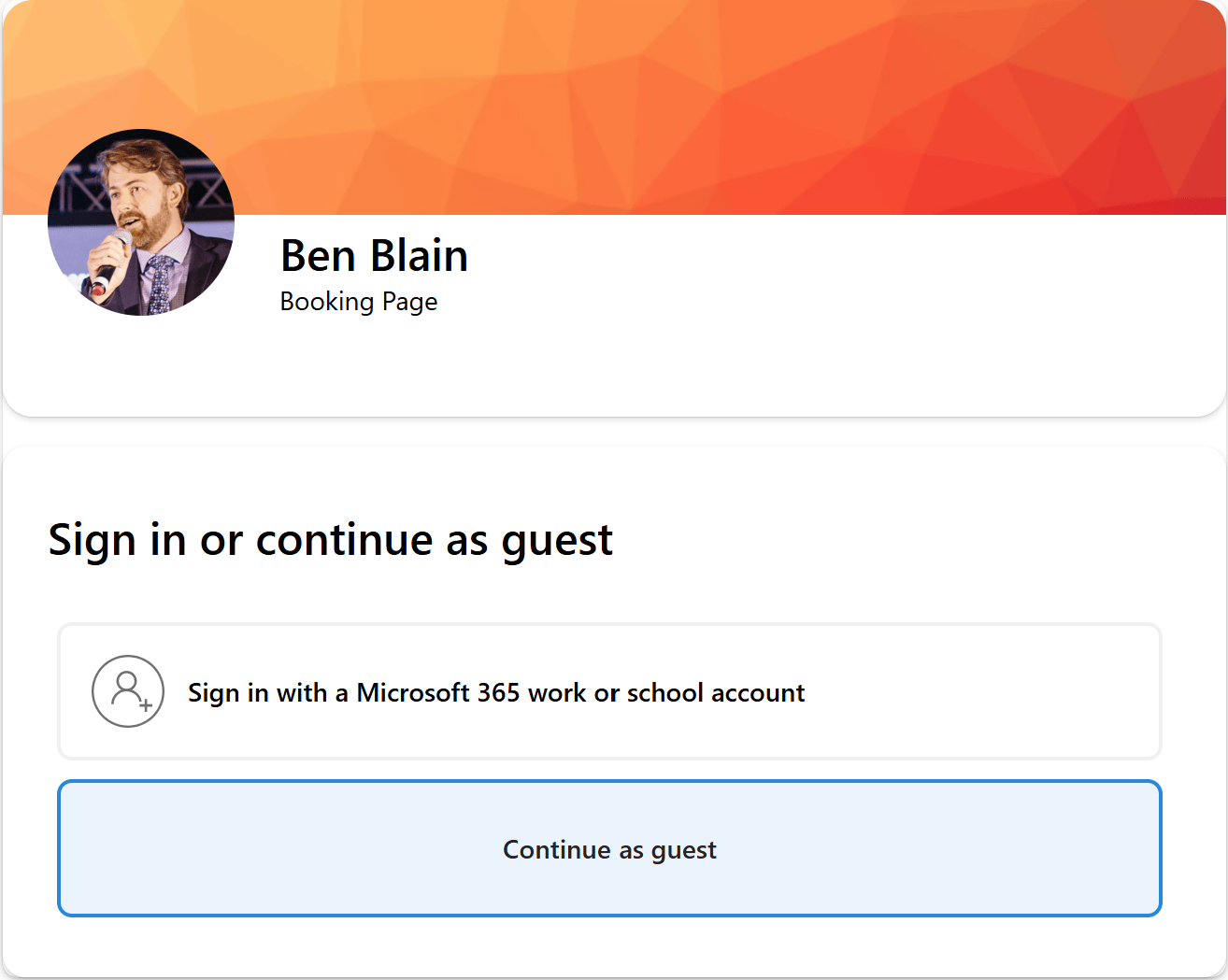Click the 'Sign in or continue as guest' heading
Viewport: 1228px width, 980px height.
(x=331, y=540)
